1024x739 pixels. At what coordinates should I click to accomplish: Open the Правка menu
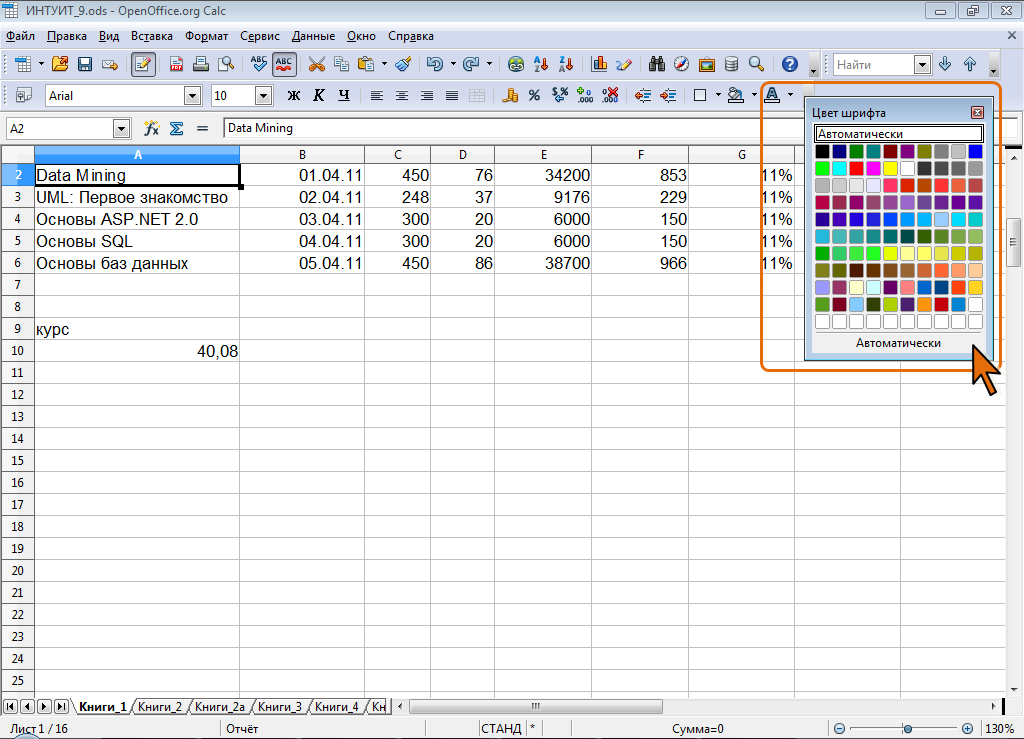click(67, 37)
